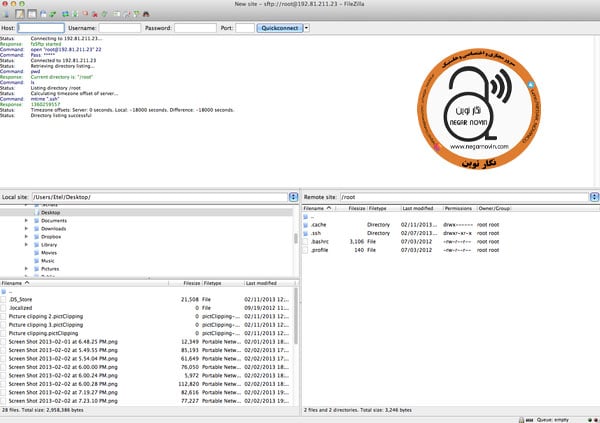Toggle the message log display
600x423 pixels.
(20, 14)
